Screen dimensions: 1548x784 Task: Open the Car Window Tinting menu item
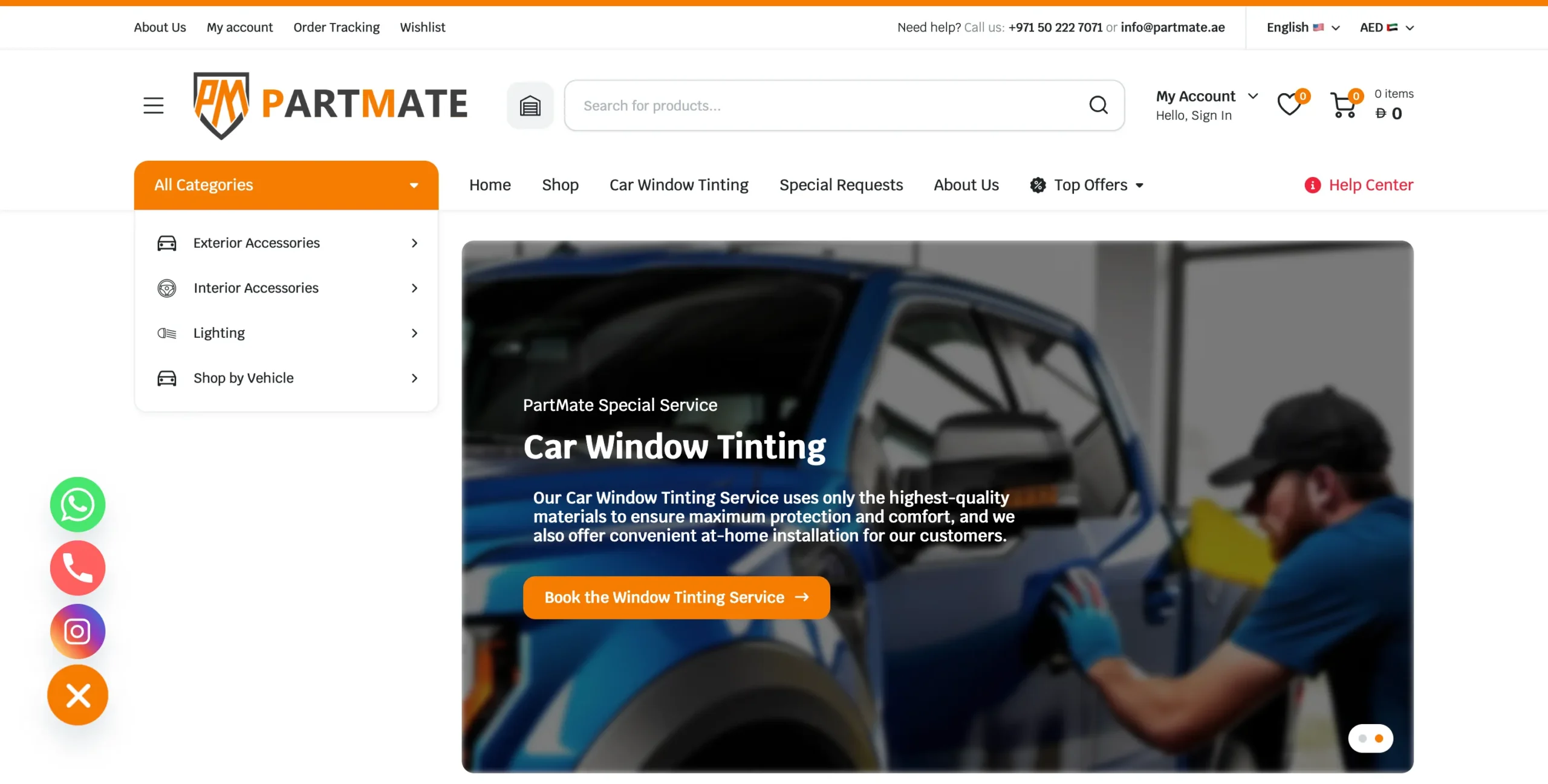[x=678, y=185]
